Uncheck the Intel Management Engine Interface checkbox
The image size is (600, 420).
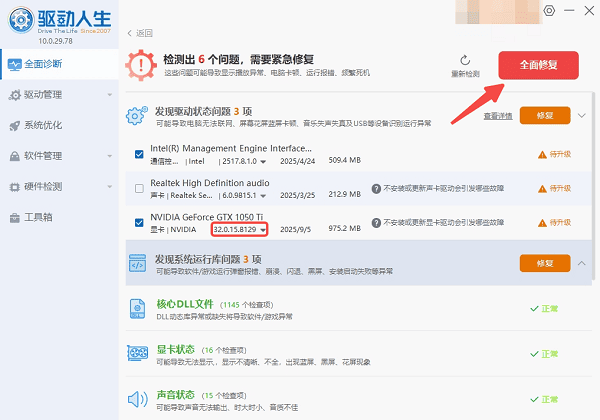(x=139, y=154)
